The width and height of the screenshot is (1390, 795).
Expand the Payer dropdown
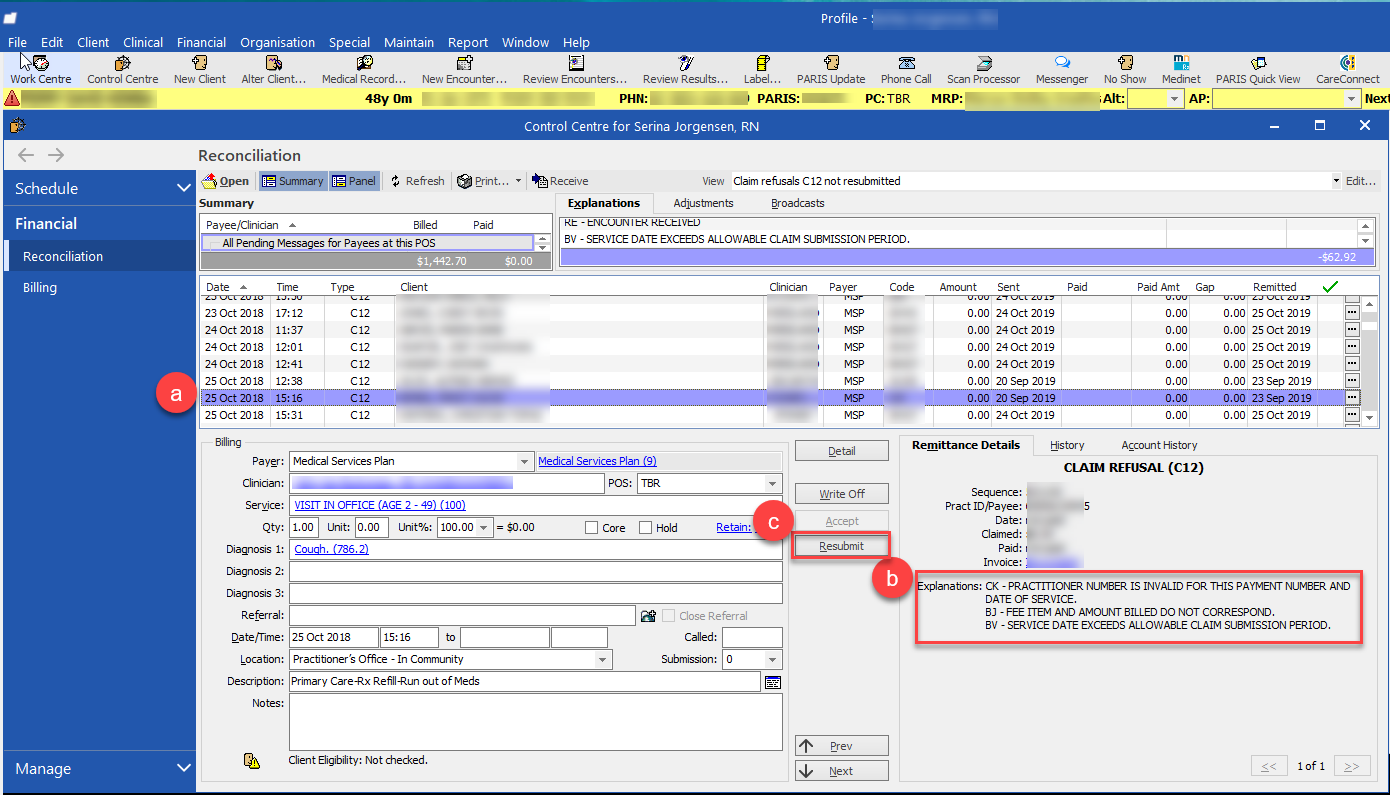pos(524,462)
